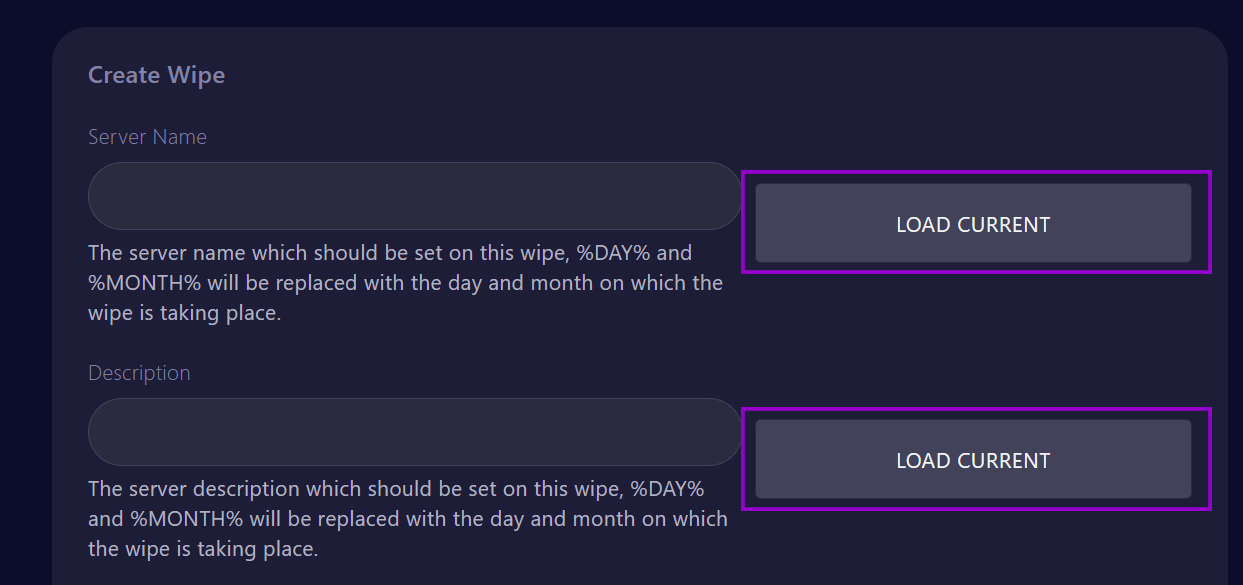Select the Server Name field label
The width and height of the screenshot is (1243, 585).
click(147, 137)
